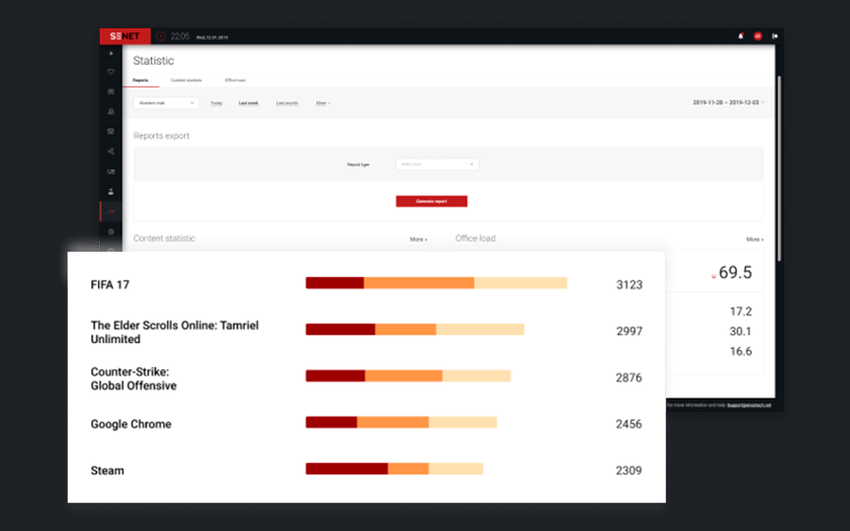Click the red user avatar icon
Viewport: 850px width, 531px height.
pyautogui.click(x=758, y=37)
